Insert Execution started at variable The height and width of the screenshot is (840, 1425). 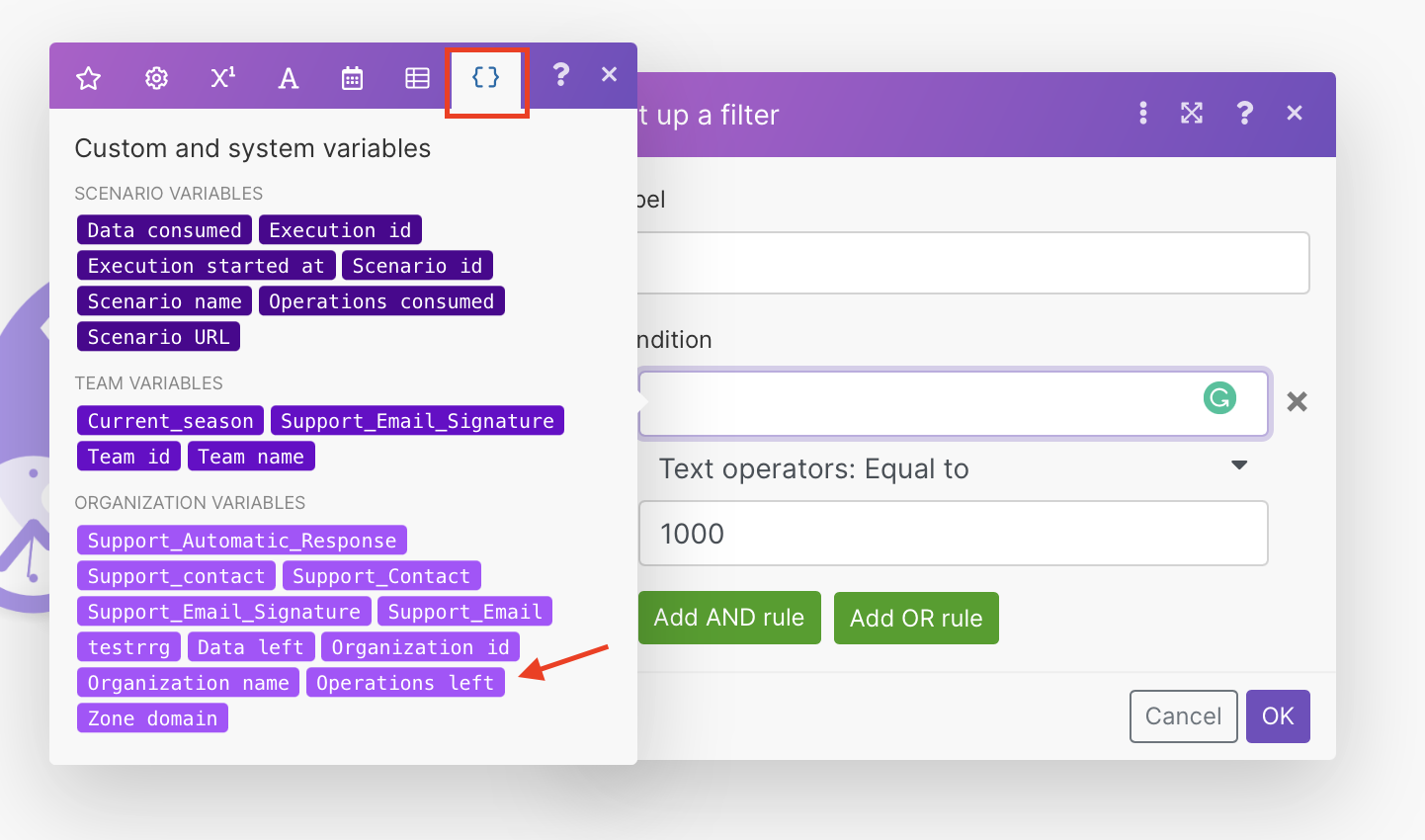206,266
